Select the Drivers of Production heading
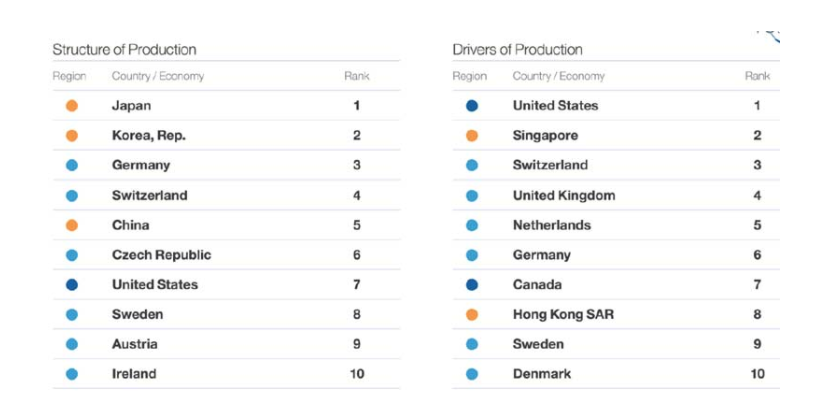This screenshot has width=839, height=413. (x=517, y=50)
